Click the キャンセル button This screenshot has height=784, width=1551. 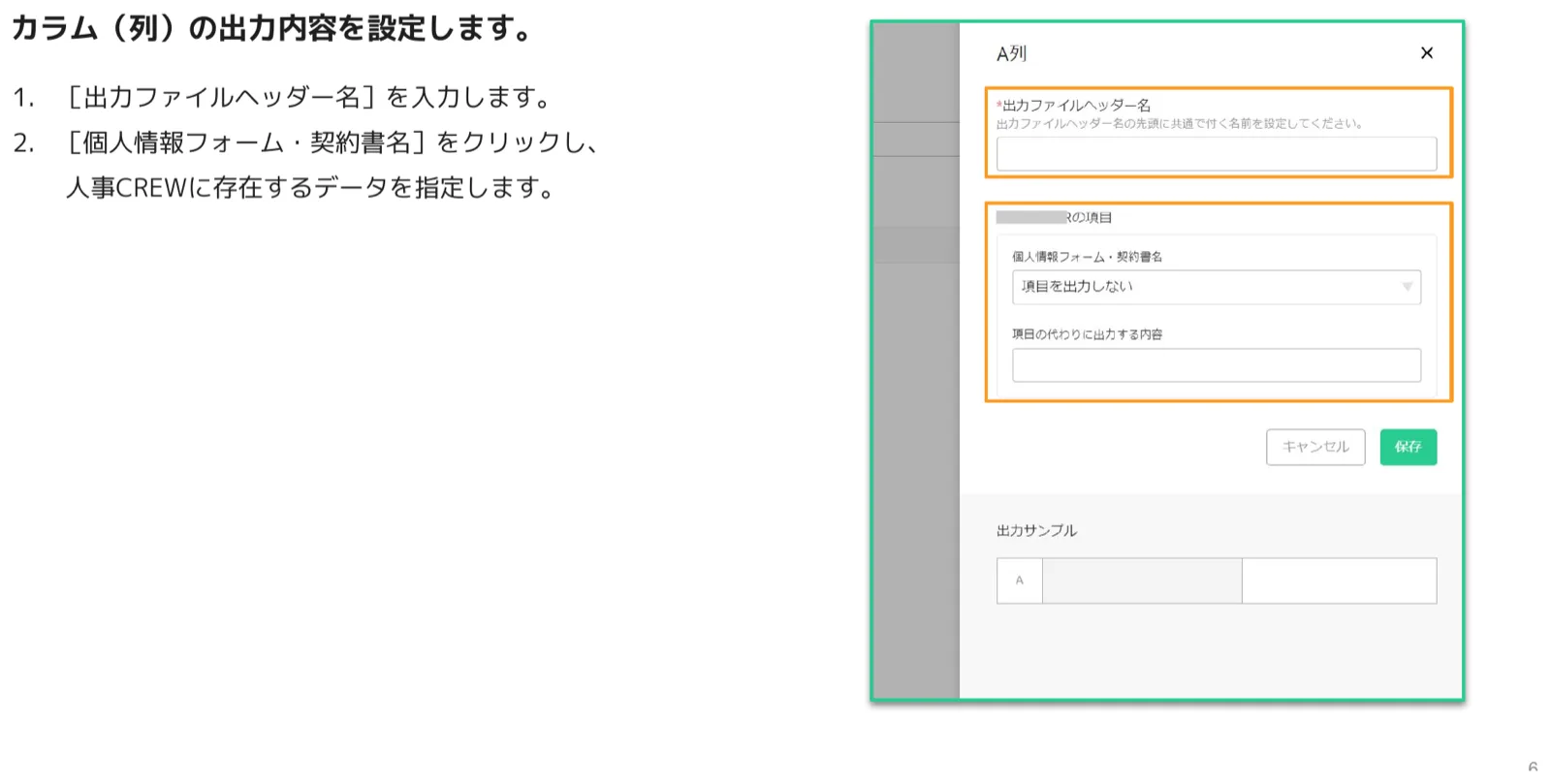1315,447
